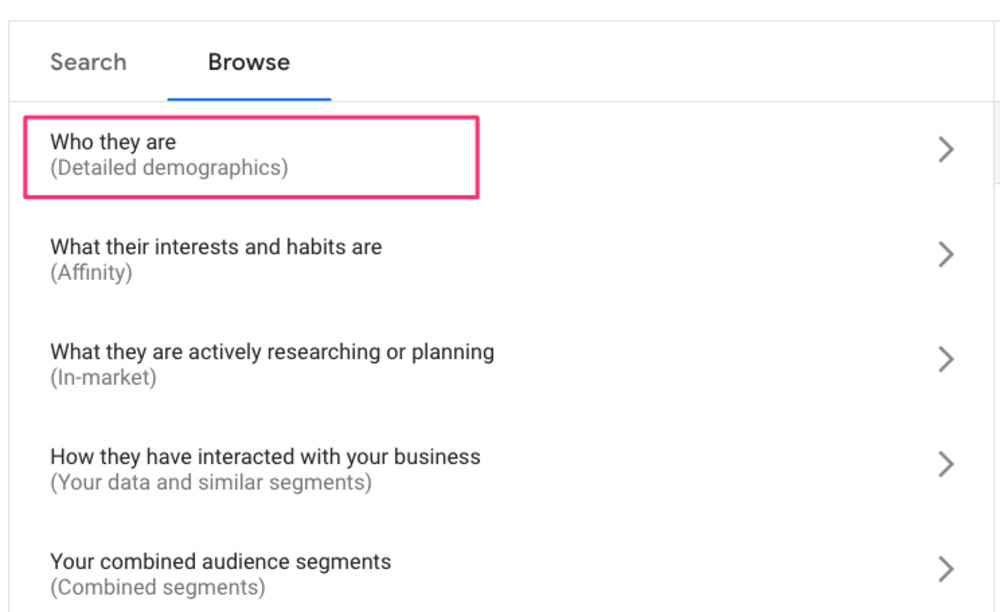The width and height of the screenshot is (1000, 612).
Task: Expand the Affinity row chevron arrow
Action: (x=945, y=255)
